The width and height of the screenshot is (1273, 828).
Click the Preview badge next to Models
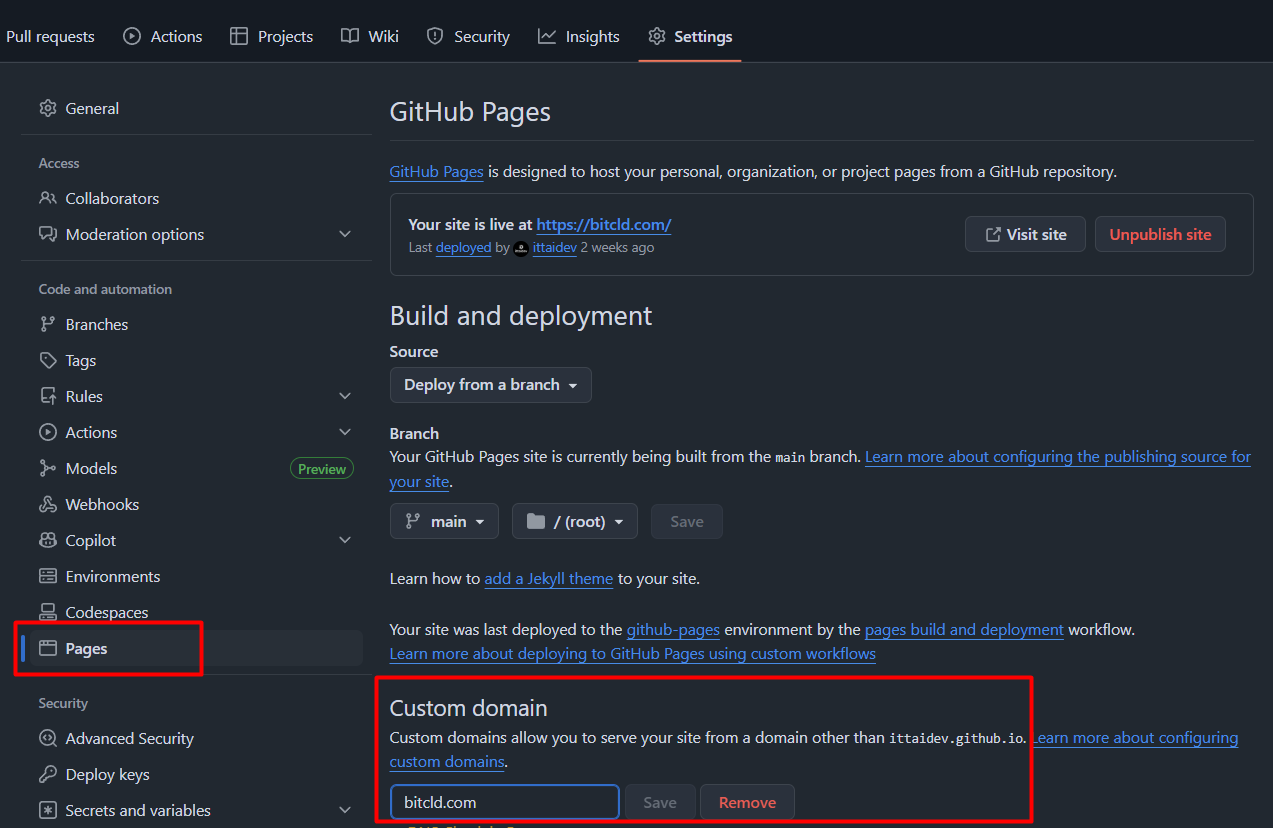[321, 467]
